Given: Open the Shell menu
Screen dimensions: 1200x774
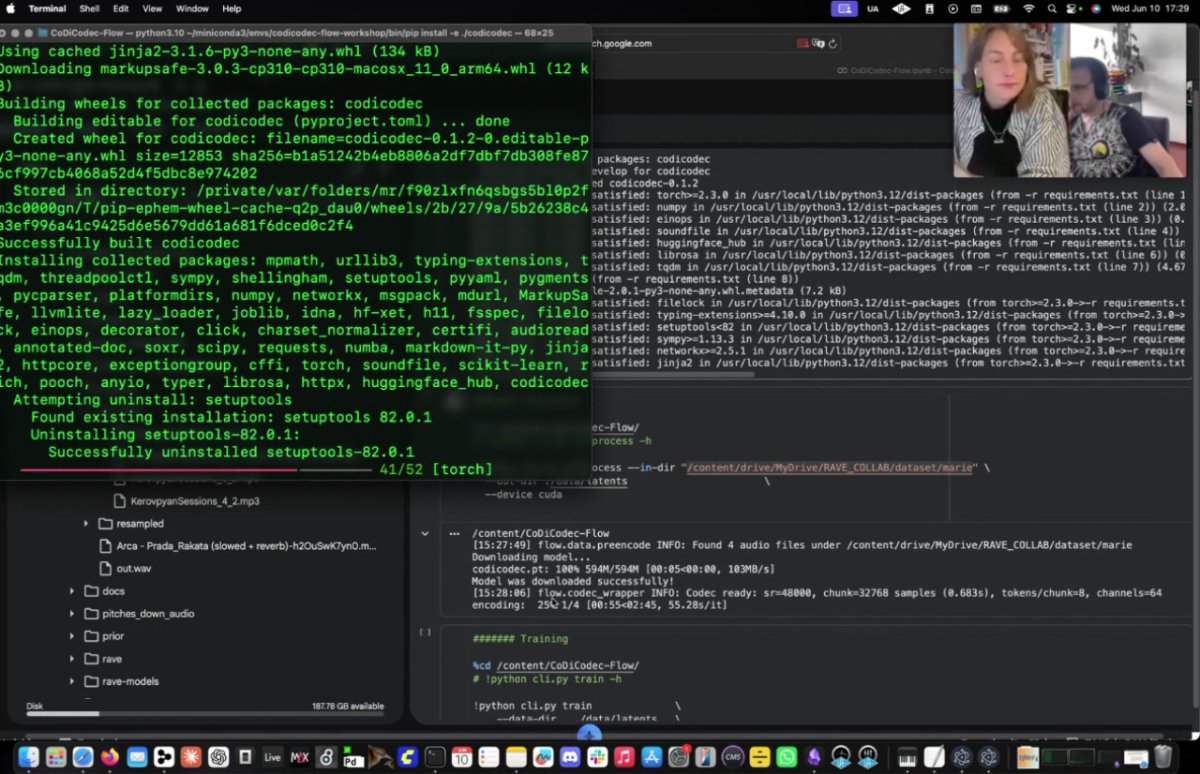Looking at the screenshot, I should point(89,8).
